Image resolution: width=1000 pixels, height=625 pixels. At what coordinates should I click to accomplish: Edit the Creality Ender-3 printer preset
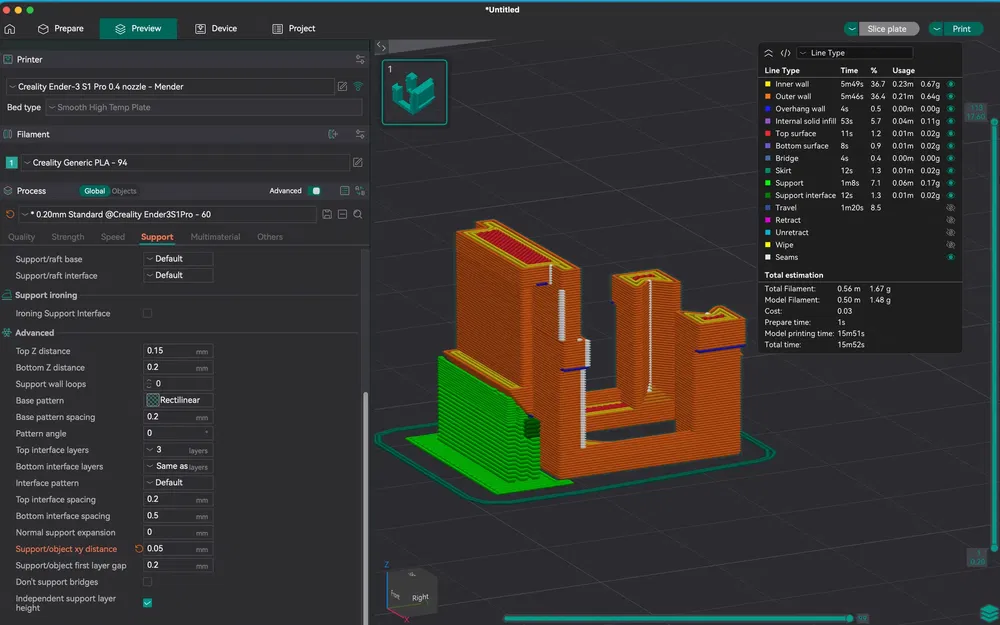tap(342, 87)
